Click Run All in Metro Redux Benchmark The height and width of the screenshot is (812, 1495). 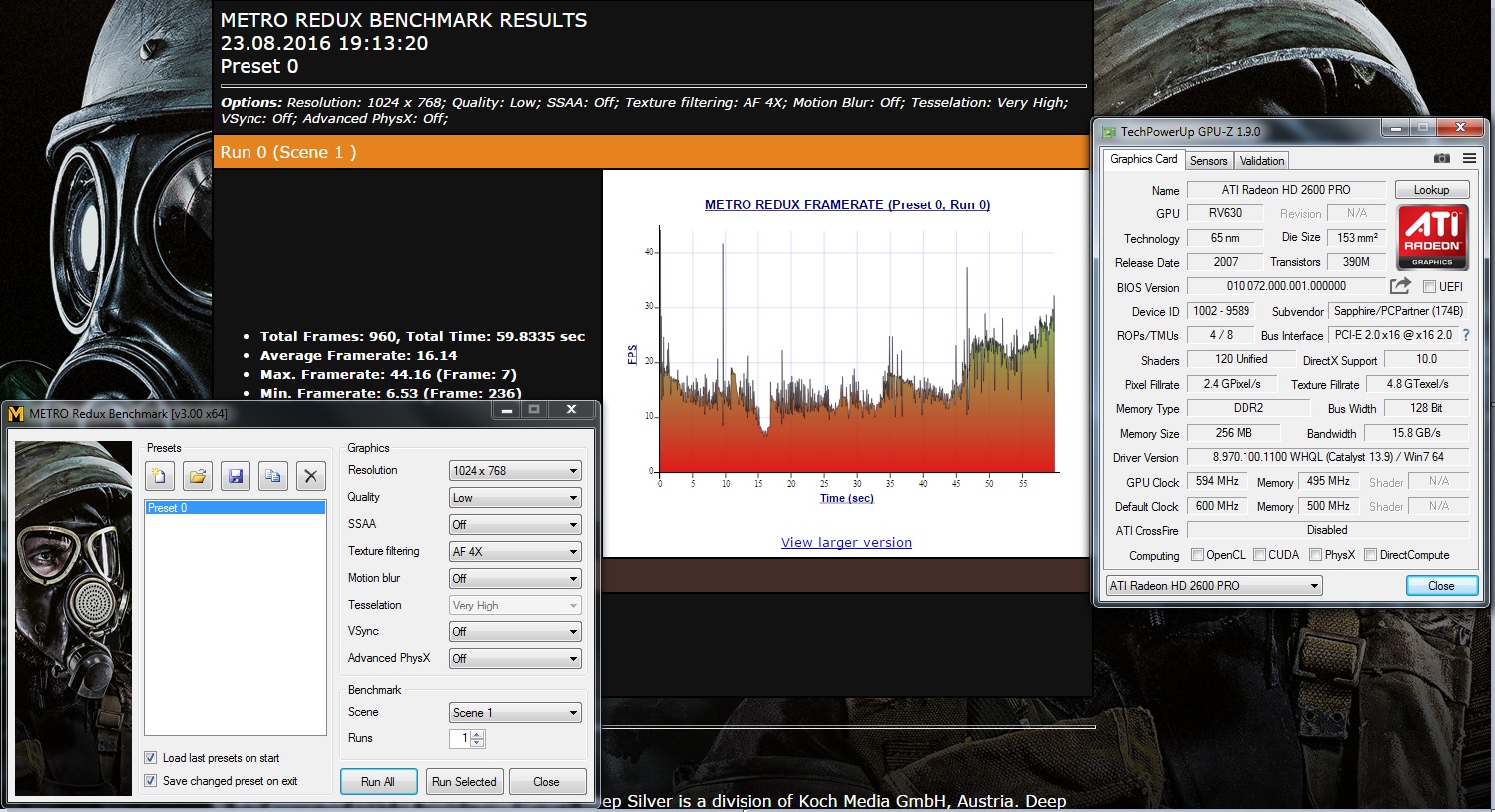click(378, 782)
